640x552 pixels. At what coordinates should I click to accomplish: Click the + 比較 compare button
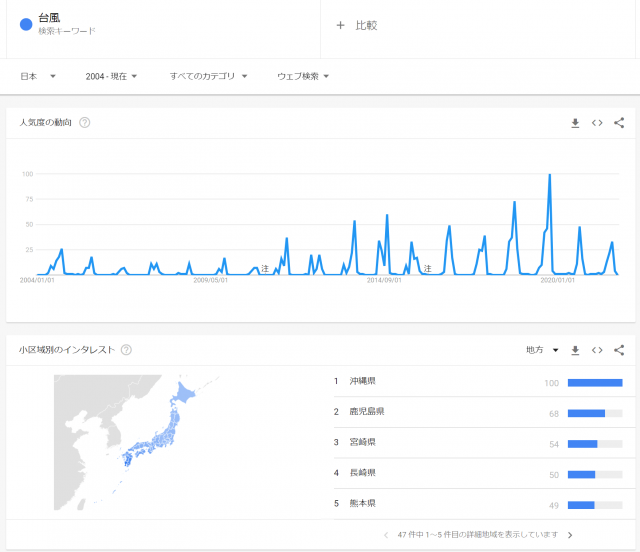tap(356, 25)
